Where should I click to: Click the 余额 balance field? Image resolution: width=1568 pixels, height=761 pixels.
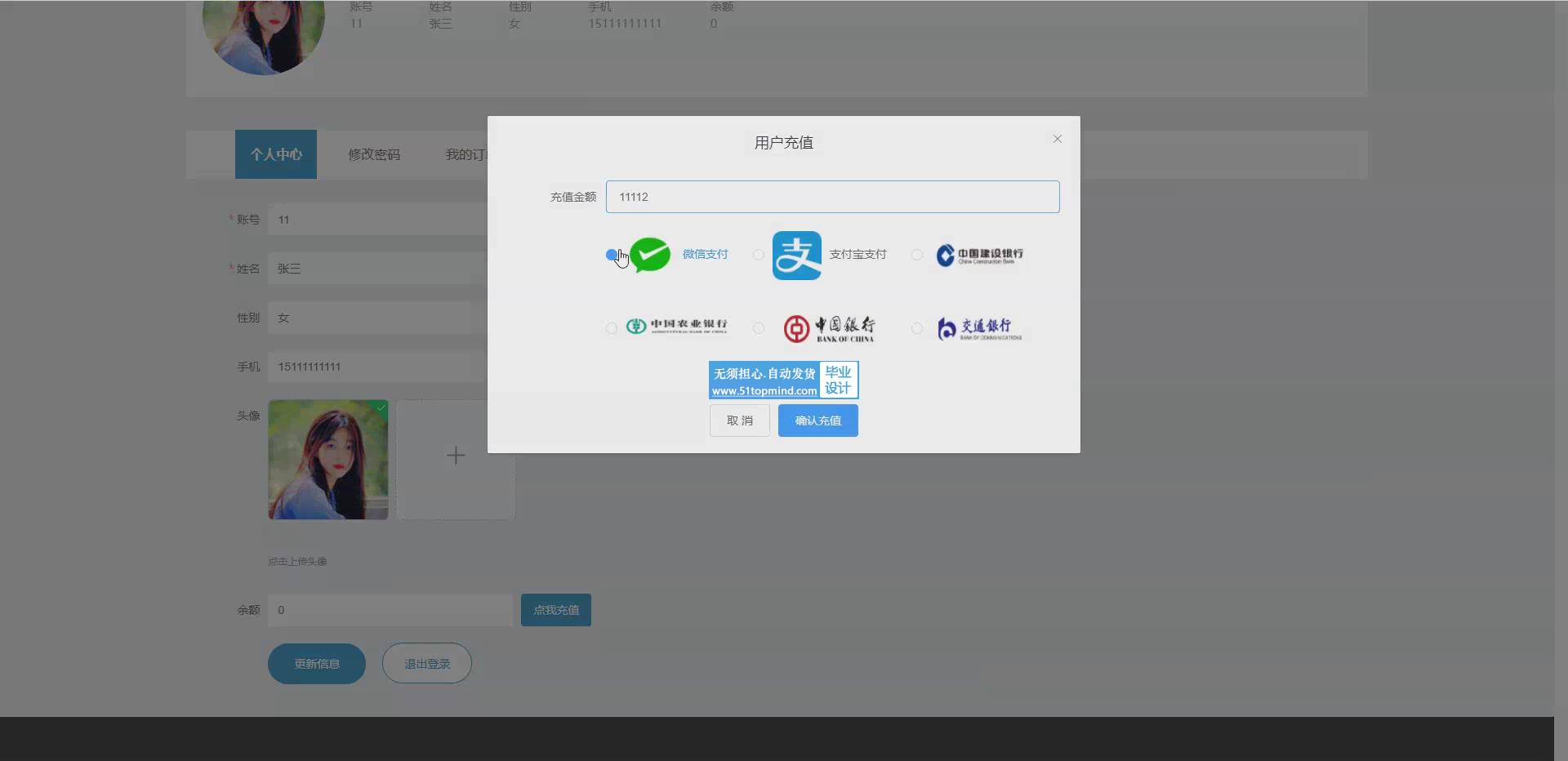click(390, 610)
